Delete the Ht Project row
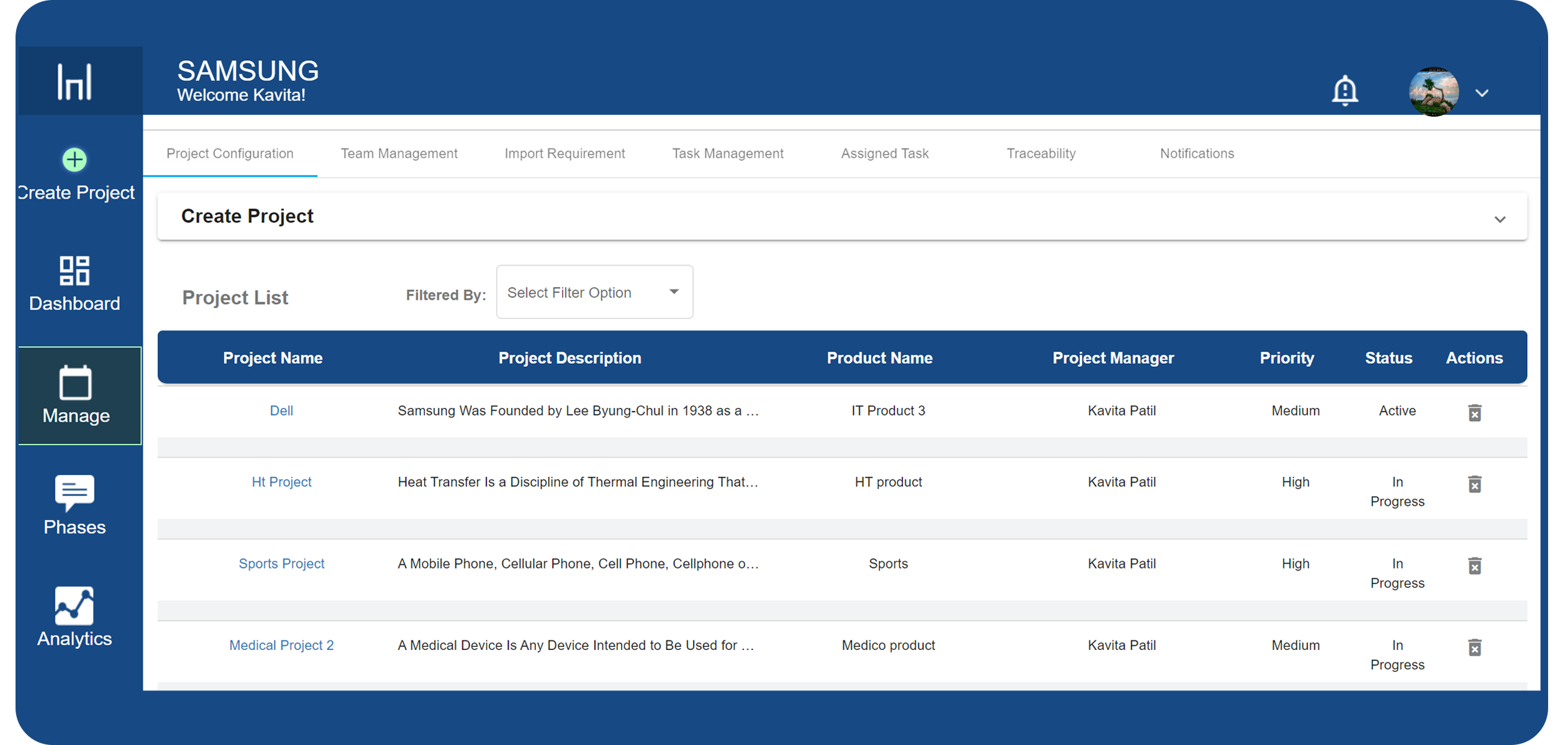 coord(1474,484)
